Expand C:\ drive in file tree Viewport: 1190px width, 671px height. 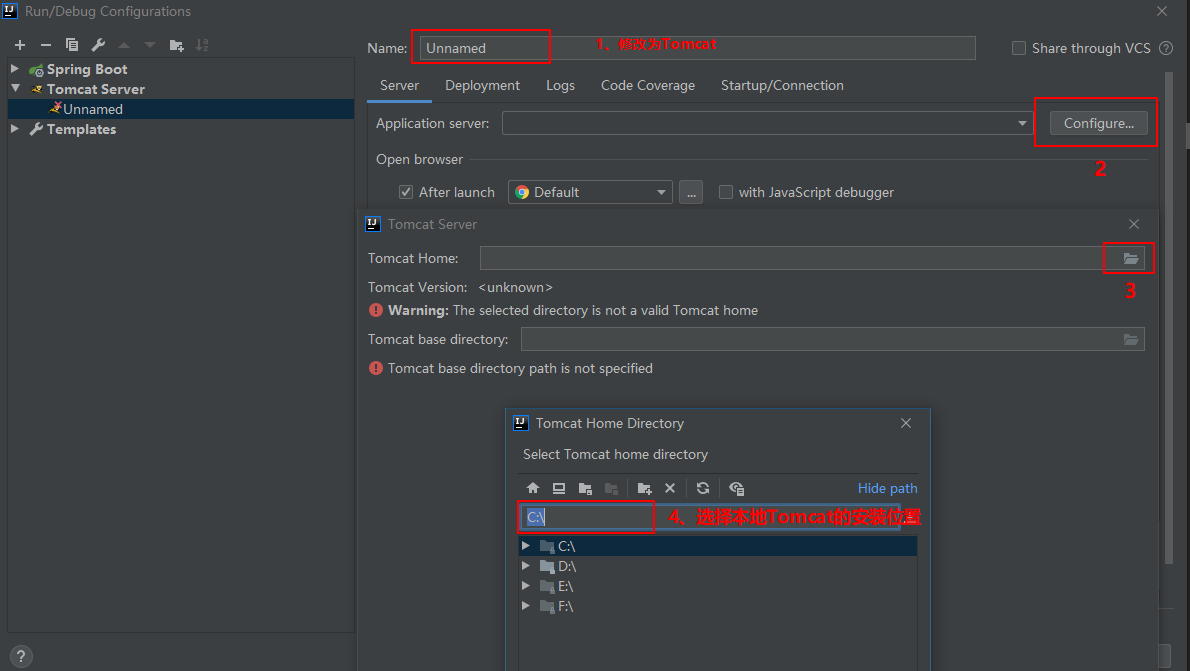pyautogui.click(x=525, y=546)
